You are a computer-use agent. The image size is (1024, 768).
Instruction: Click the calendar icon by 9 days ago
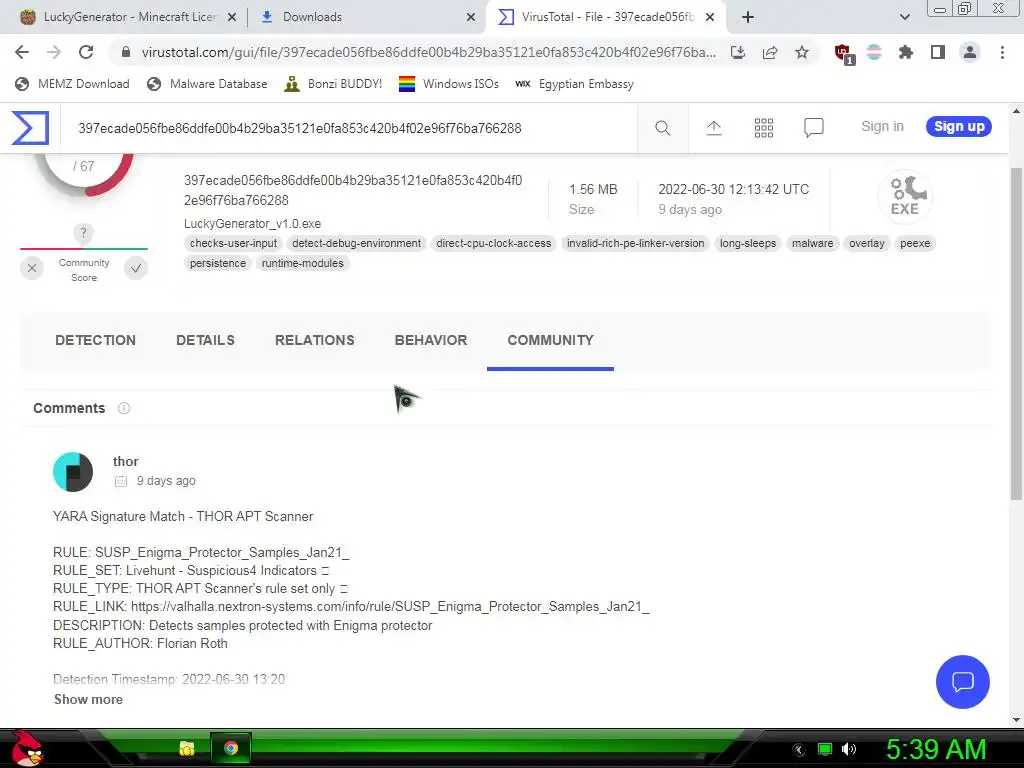coord(121,481)
